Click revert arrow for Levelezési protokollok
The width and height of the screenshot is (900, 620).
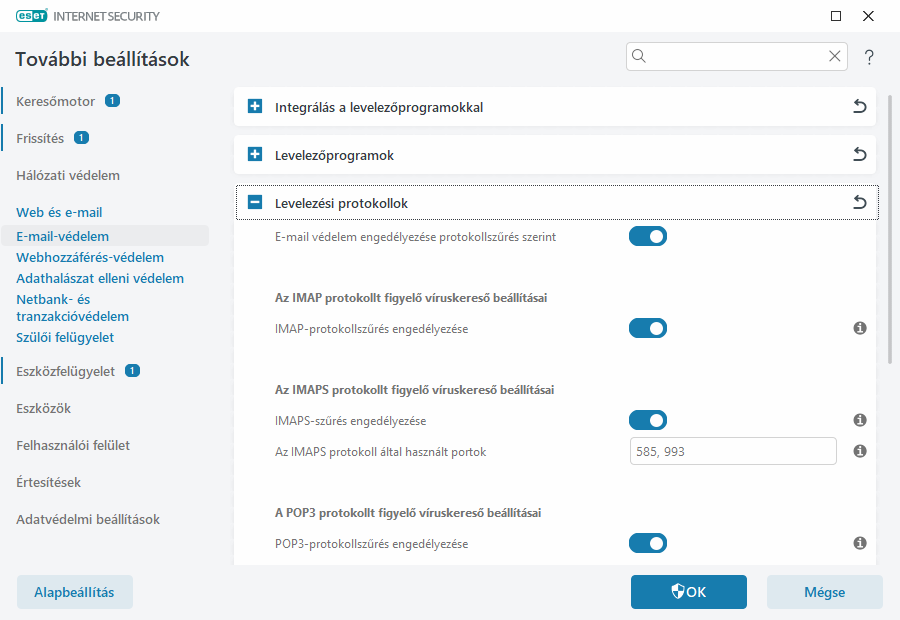click(858, 202)
